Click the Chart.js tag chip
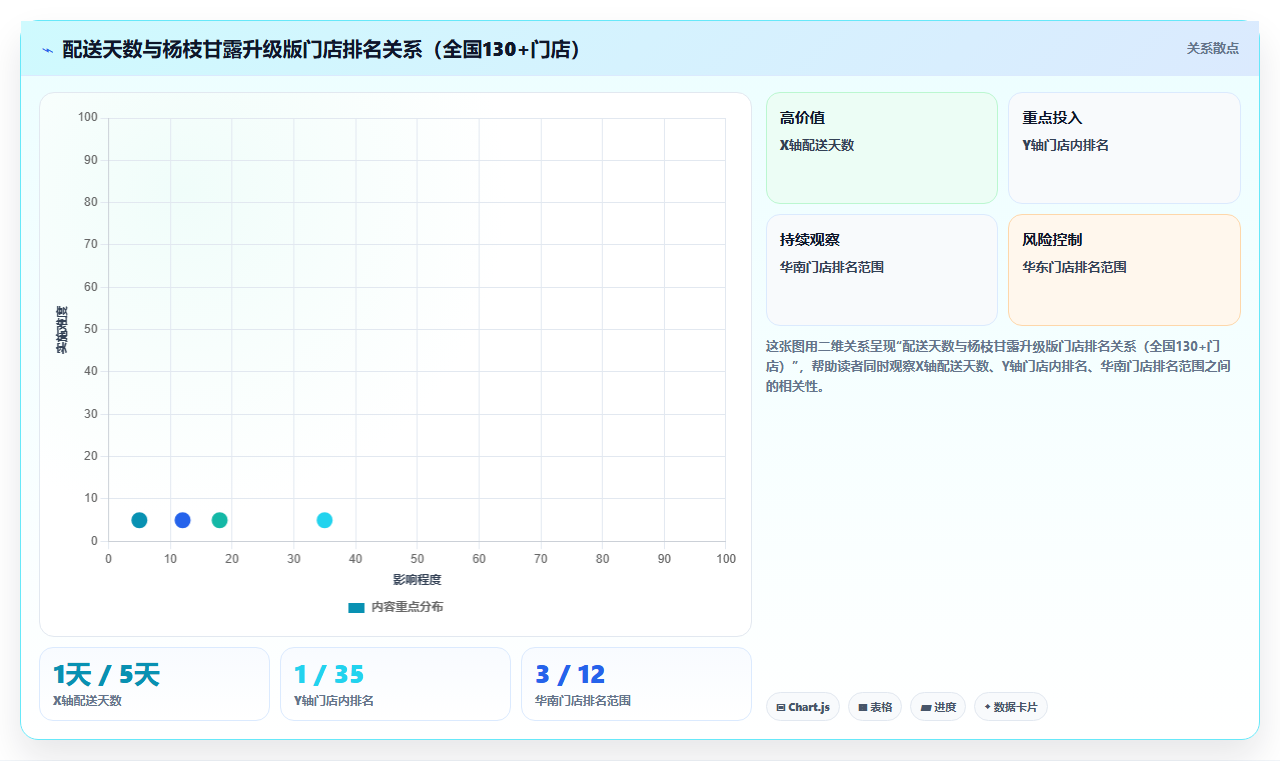1280x761 pixels. (802, 707)
